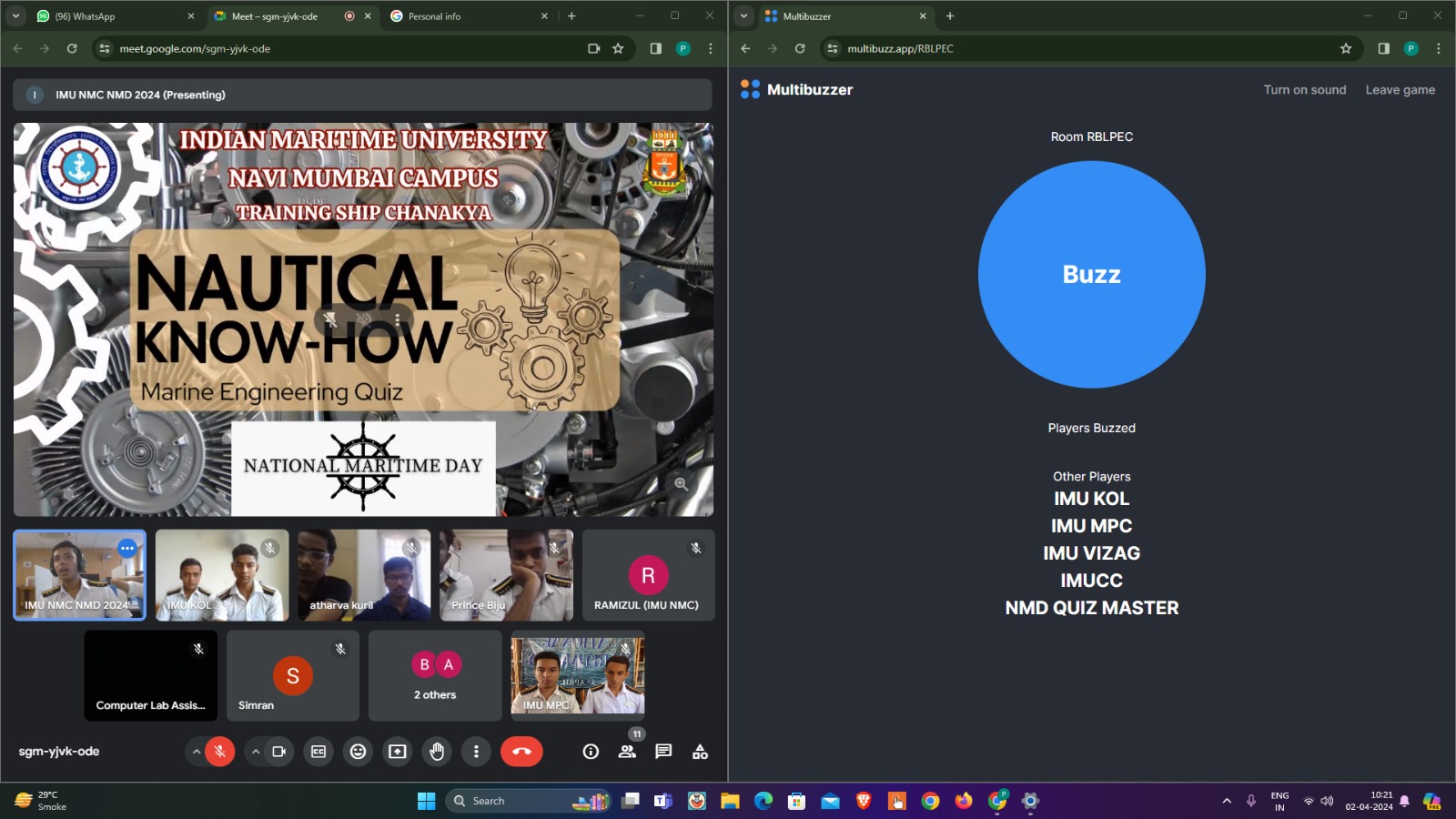Select the IMU MPC video tile
The image size is (1456, 819).
(577, 675)
